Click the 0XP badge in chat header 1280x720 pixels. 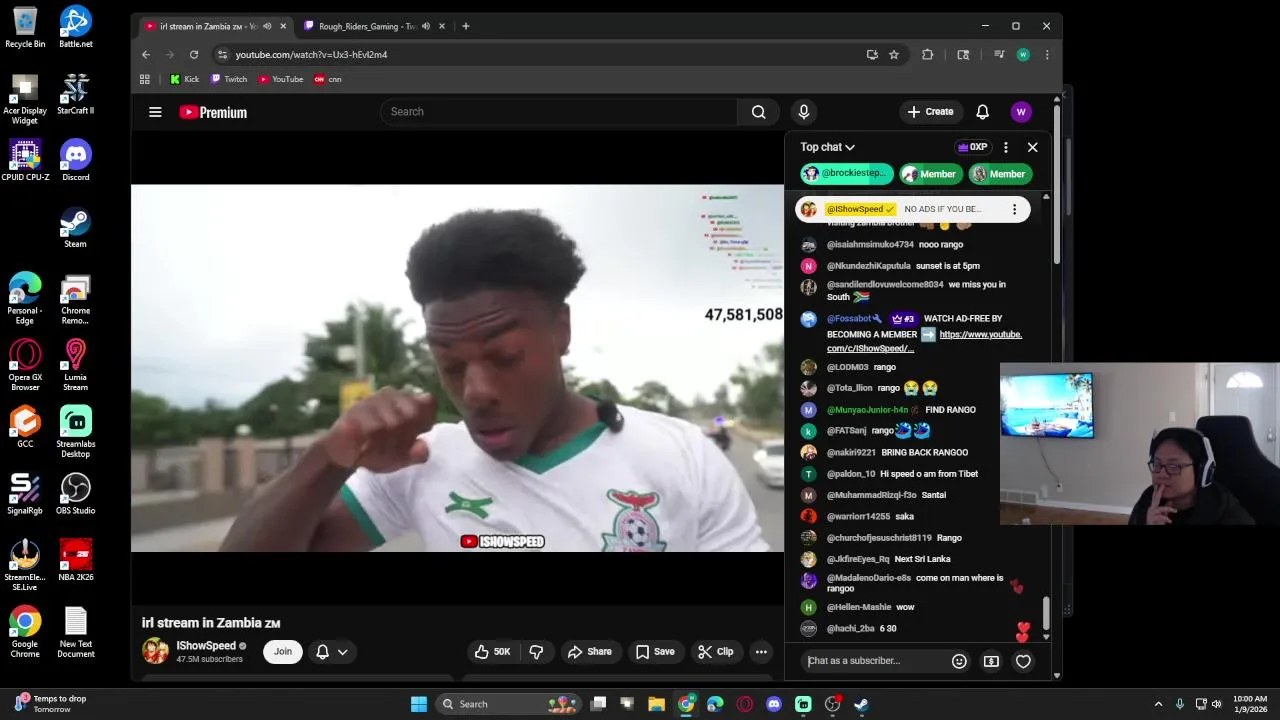coord(973,147)
